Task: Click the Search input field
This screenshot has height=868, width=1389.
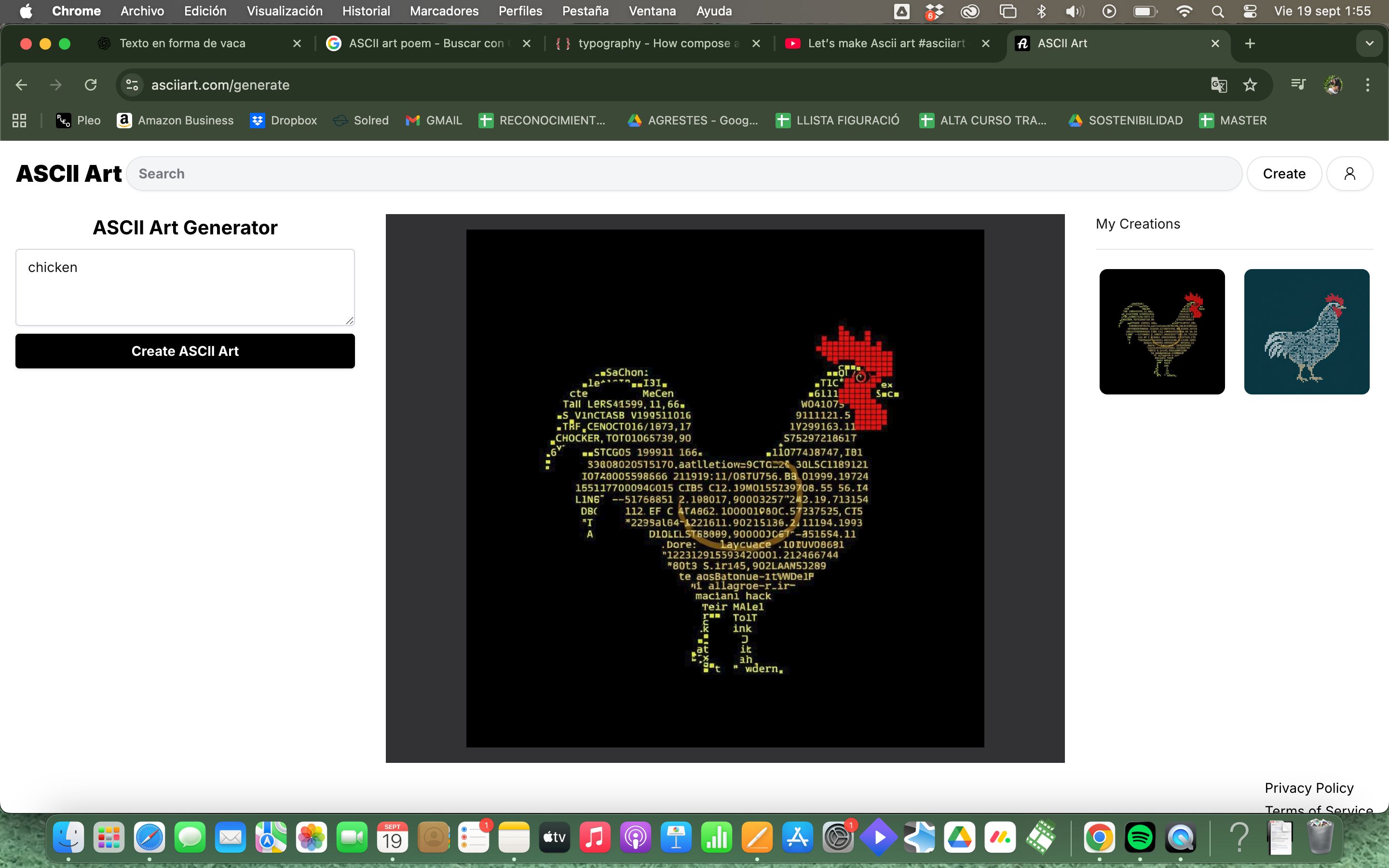Action: coord(683,174)
